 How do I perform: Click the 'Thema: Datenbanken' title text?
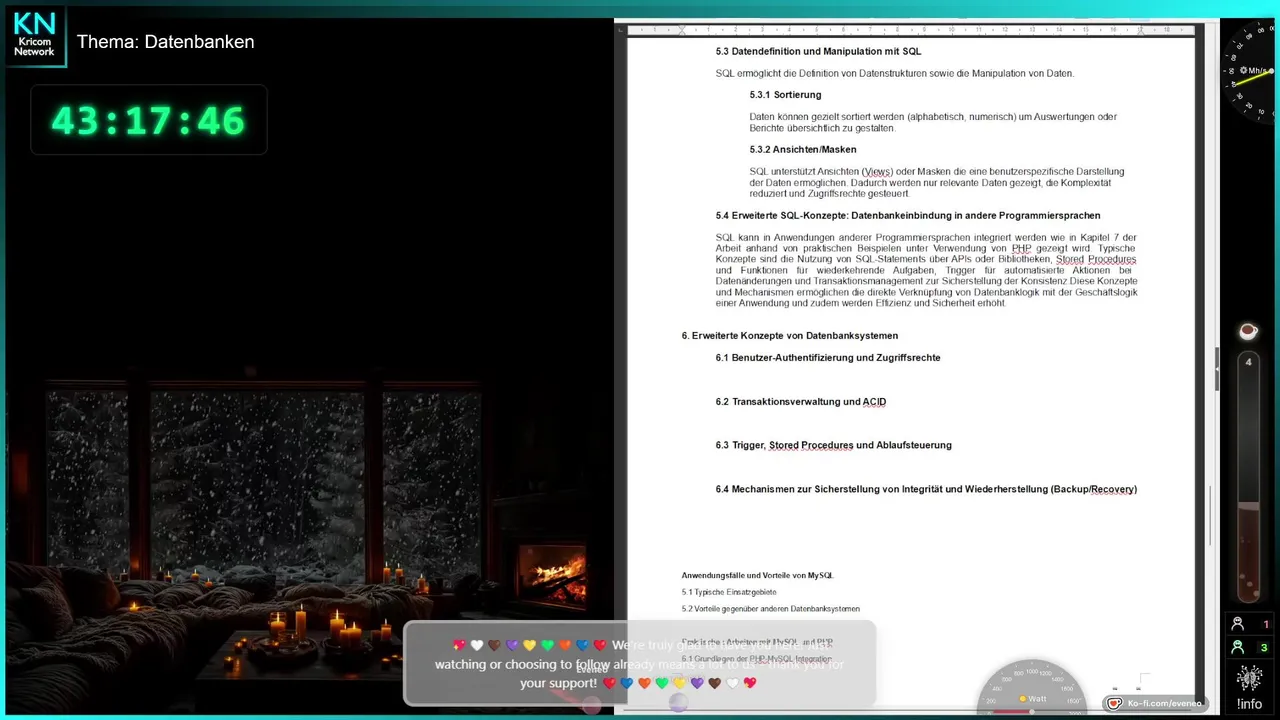point(165,42)
